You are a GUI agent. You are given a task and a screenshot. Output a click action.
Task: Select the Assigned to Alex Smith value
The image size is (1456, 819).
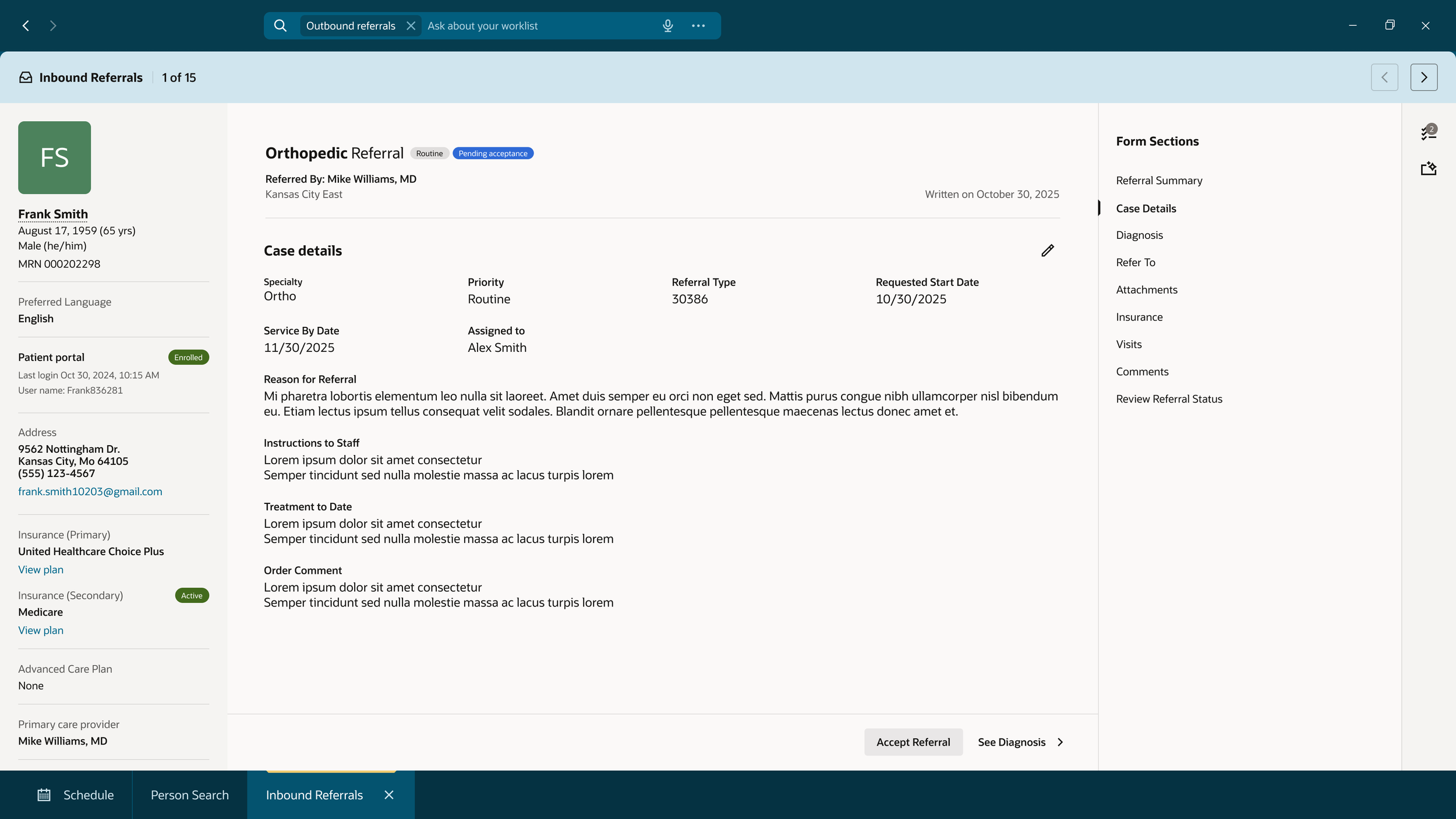497,348
